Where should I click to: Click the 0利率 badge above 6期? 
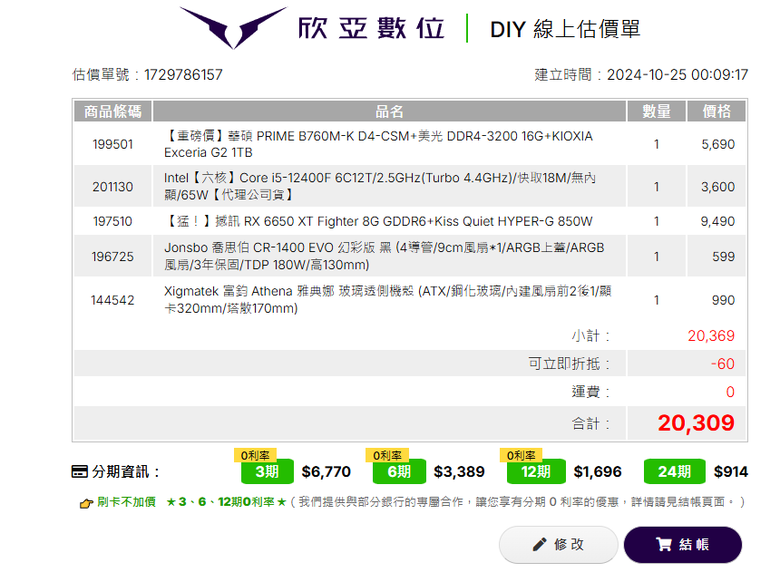387,455
